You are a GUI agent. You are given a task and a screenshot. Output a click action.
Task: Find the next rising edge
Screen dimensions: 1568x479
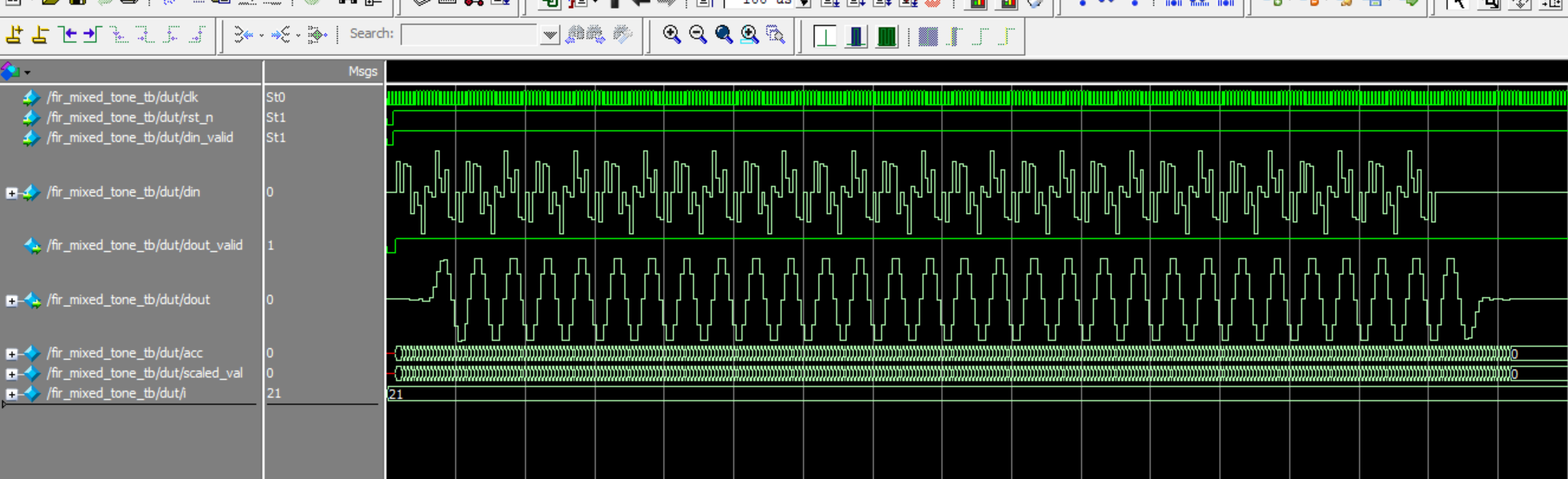point(197,34)
